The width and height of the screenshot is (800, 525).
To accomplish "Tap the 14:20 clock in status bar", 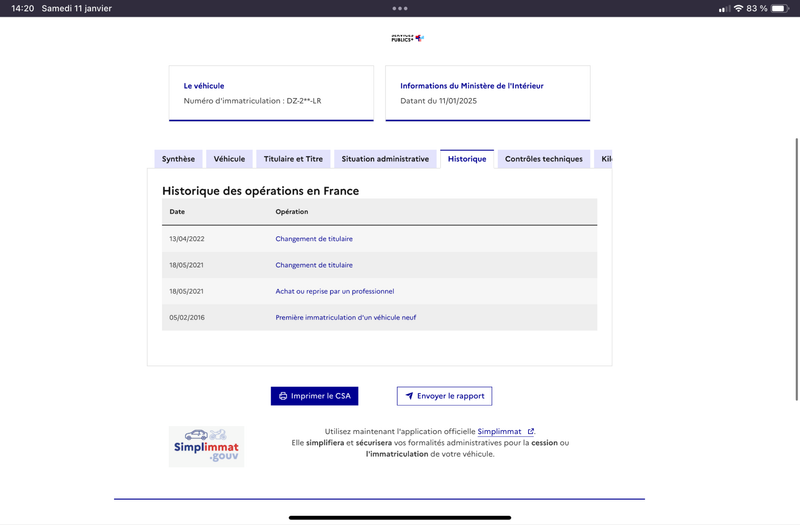I will pyautogui.click(x=22, y=8).
